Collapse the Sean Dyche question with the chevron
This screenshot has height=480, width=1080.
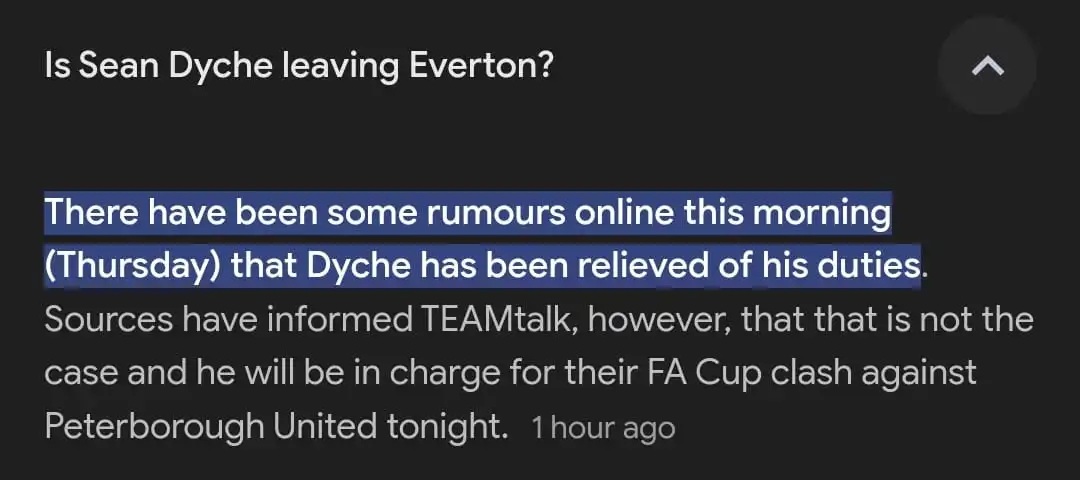(987, 67)
